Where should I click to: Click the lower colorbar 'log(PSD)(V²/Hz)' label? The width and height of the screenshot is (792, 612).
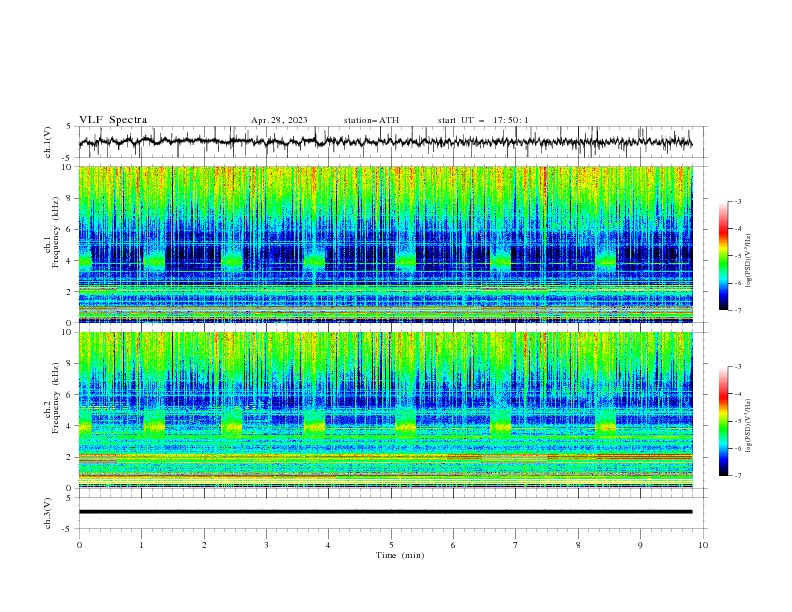tap(748, 425)
